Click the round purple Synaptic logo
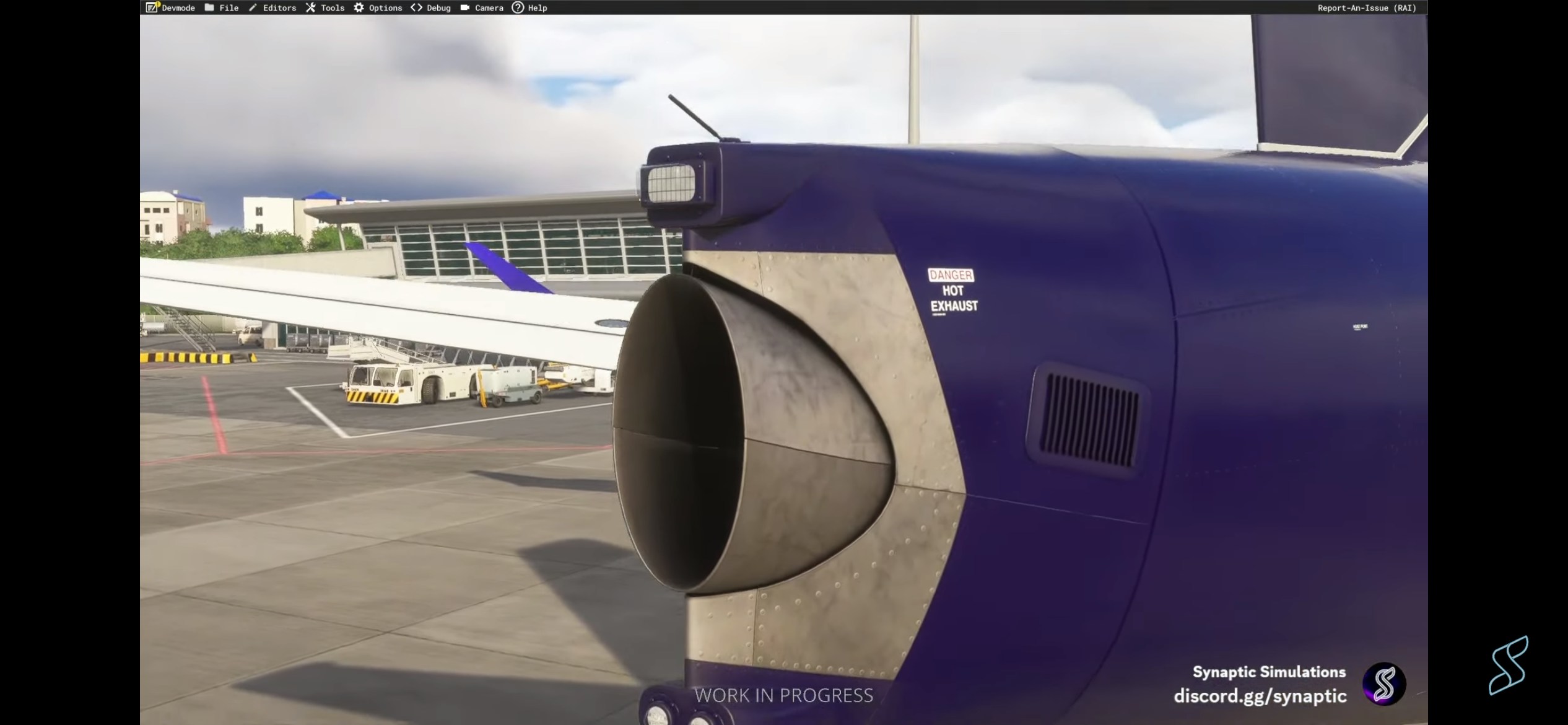This screenshot has width=1568, height=725. pyautogui.click(x=1384, y=684)
